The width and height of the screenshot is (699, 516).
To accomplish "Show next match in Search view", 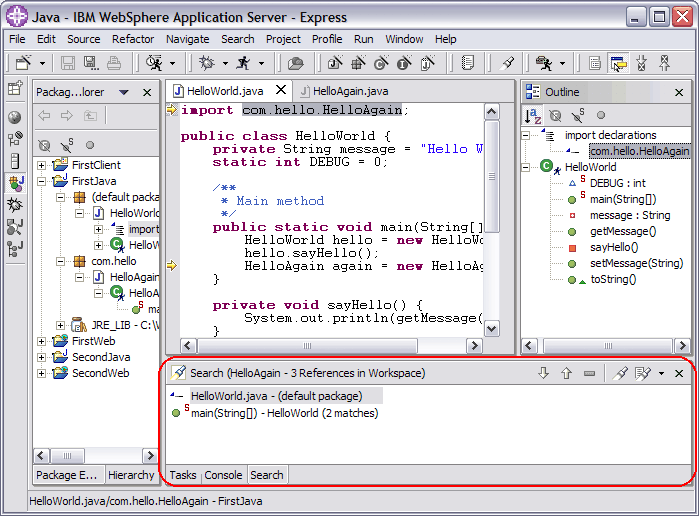I will click(543, 373).
